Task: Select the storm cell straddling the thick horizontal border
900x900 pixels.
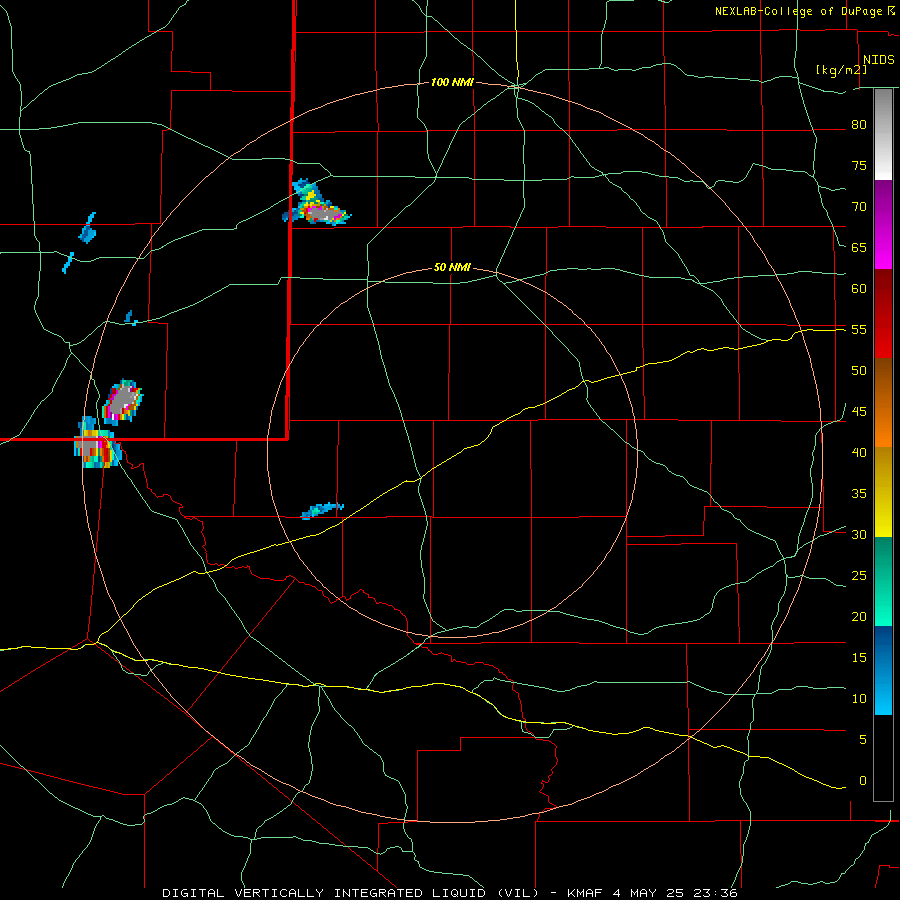Action: tap(96, 444)
